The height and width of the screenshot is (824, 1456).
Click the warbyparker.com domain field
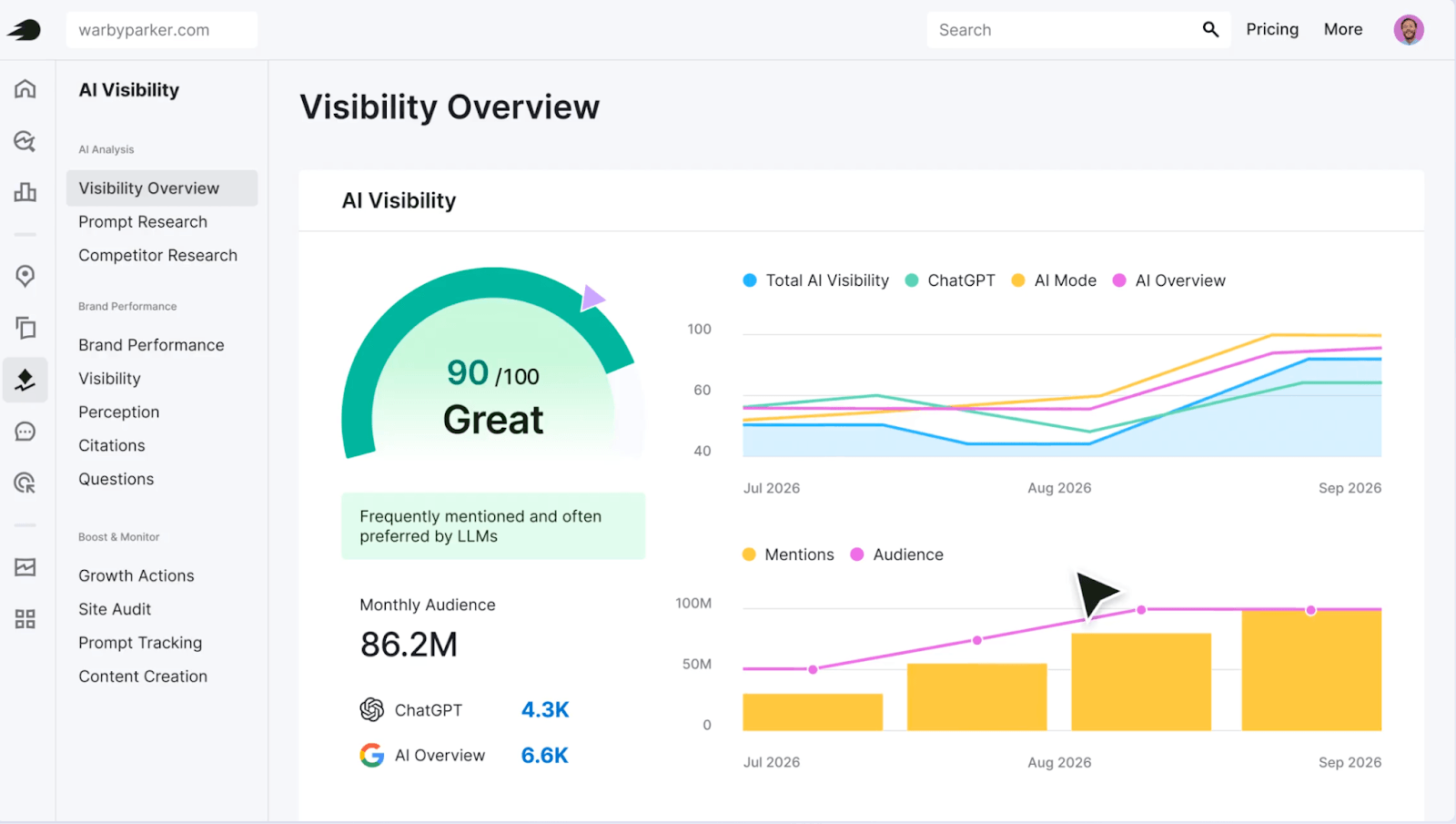[x=162, y=30]
